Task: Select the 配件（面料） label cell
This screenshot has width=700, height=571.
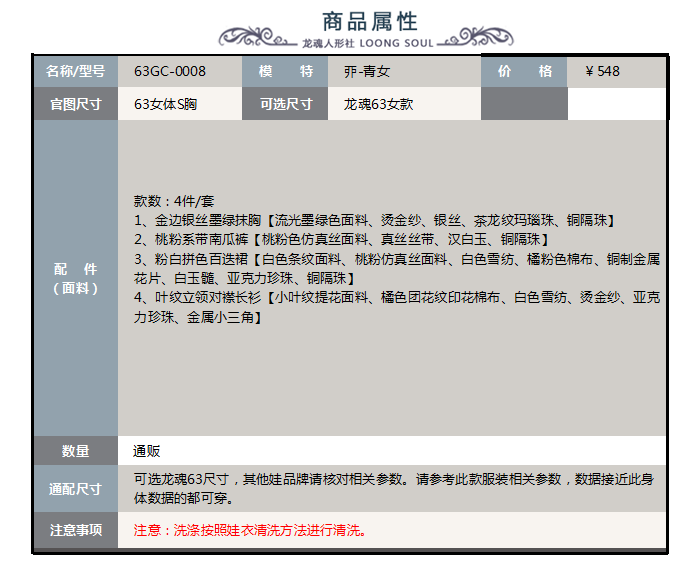Action: pos(75,279)
